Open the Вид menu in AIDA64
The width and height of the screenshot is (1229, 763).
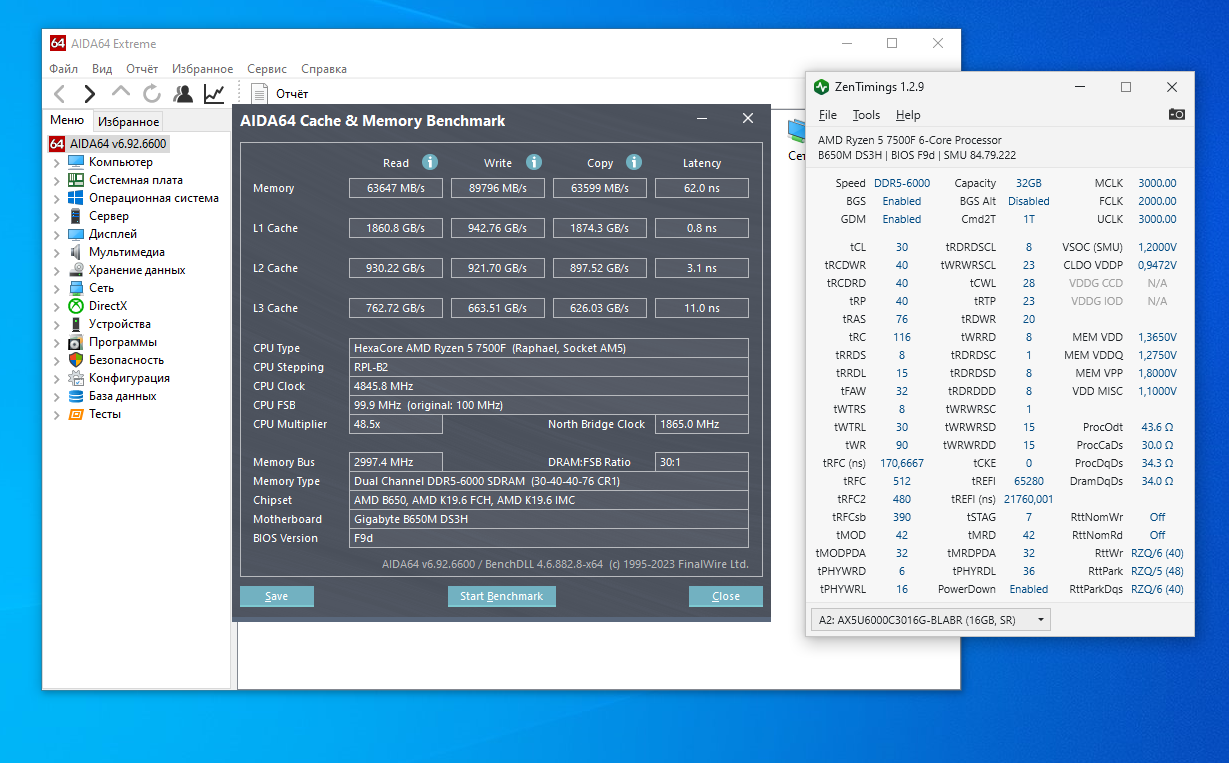102,69
